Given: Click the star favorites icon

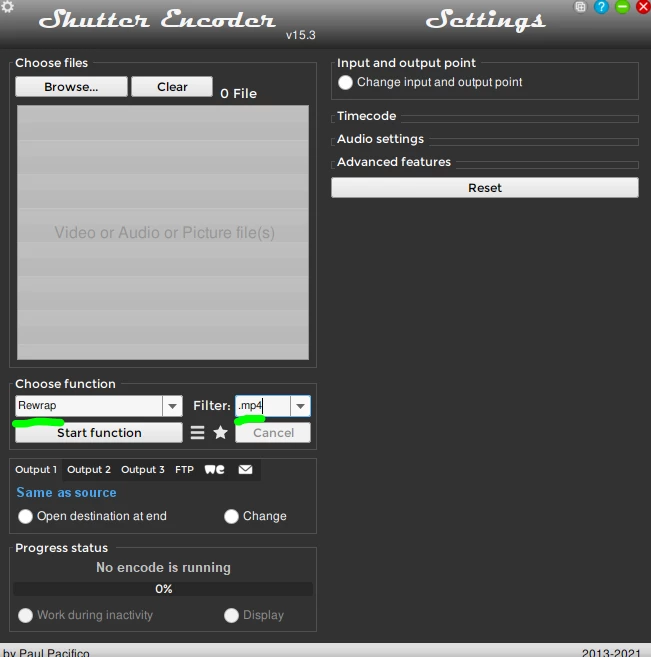Looking at the screenshot, I should tap(220, 432).
